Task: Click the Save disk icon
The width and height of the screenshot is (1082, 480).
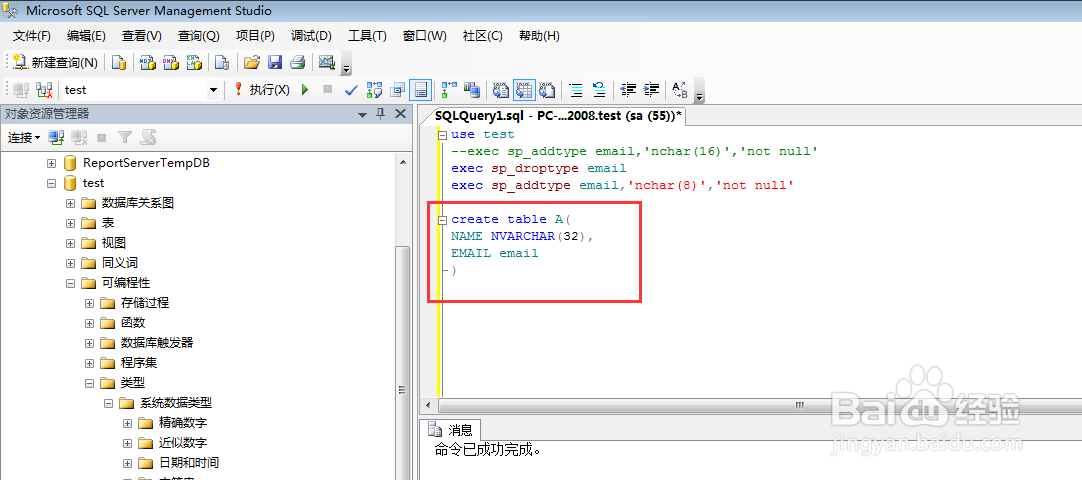Action: tap(275, 63)
